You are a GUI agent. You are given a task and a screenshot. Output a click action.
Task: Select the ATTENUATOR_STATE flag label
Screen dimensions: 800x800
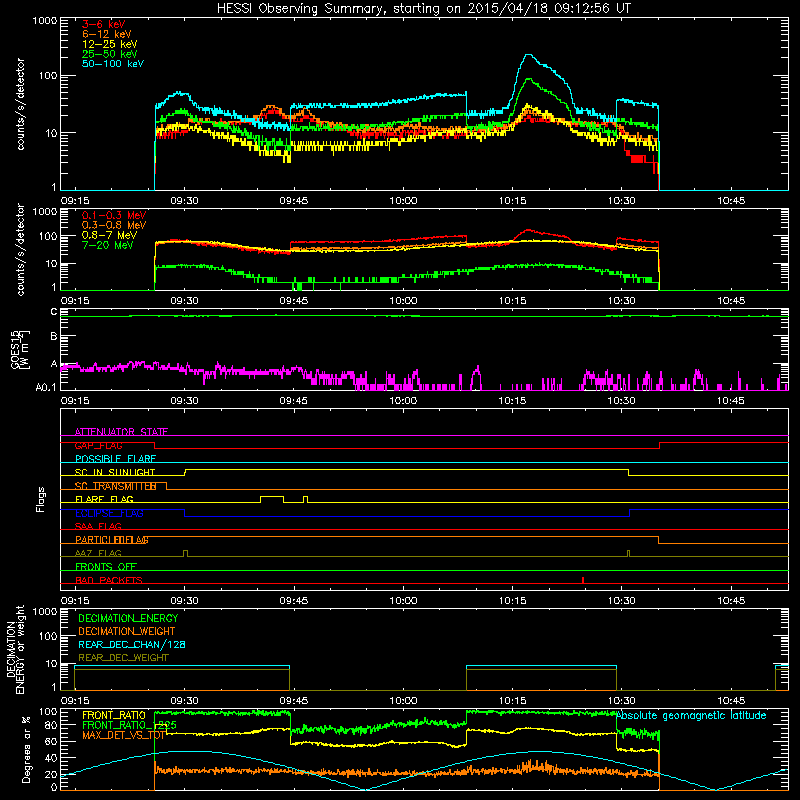[121, 432]
